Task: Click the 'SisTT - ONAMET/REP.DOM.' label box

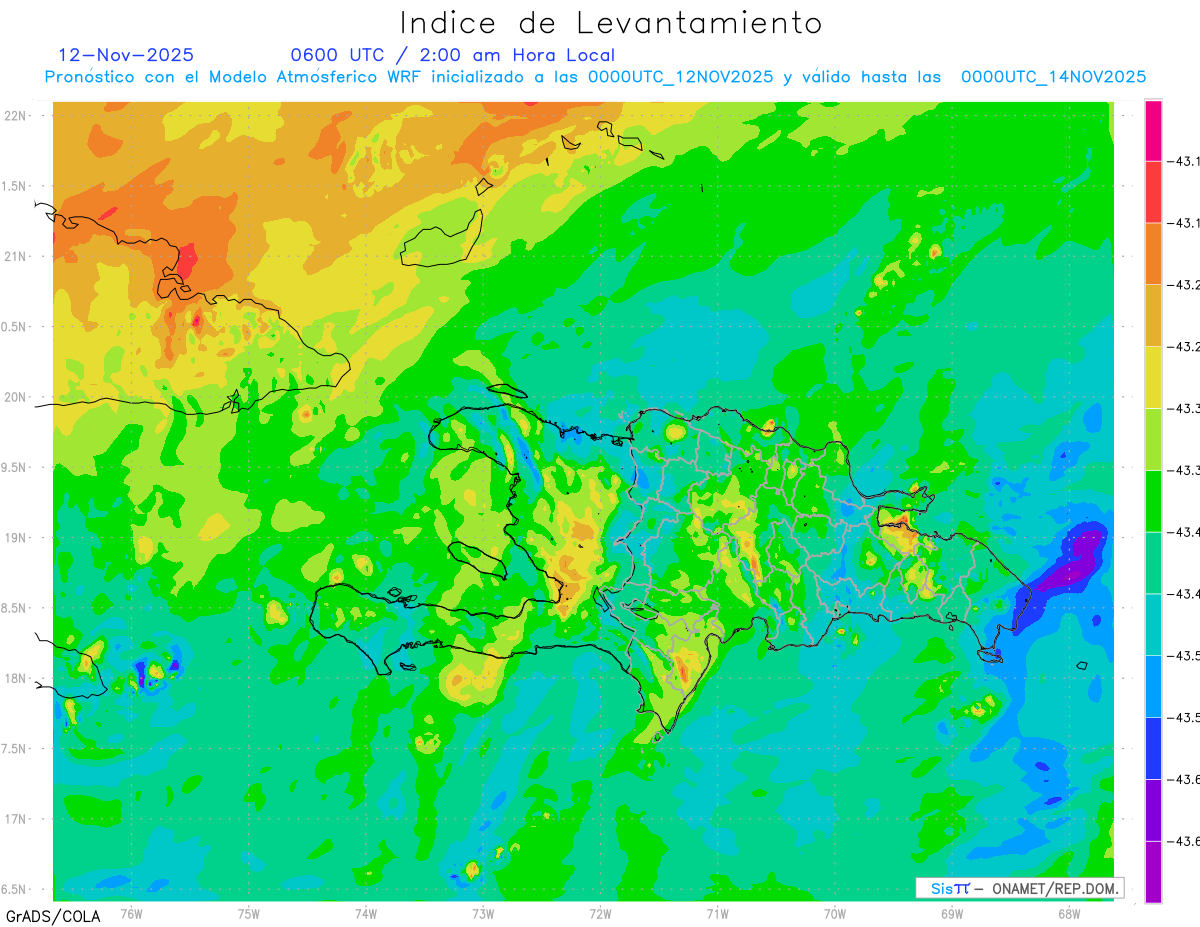Action: click(1020, 888)
